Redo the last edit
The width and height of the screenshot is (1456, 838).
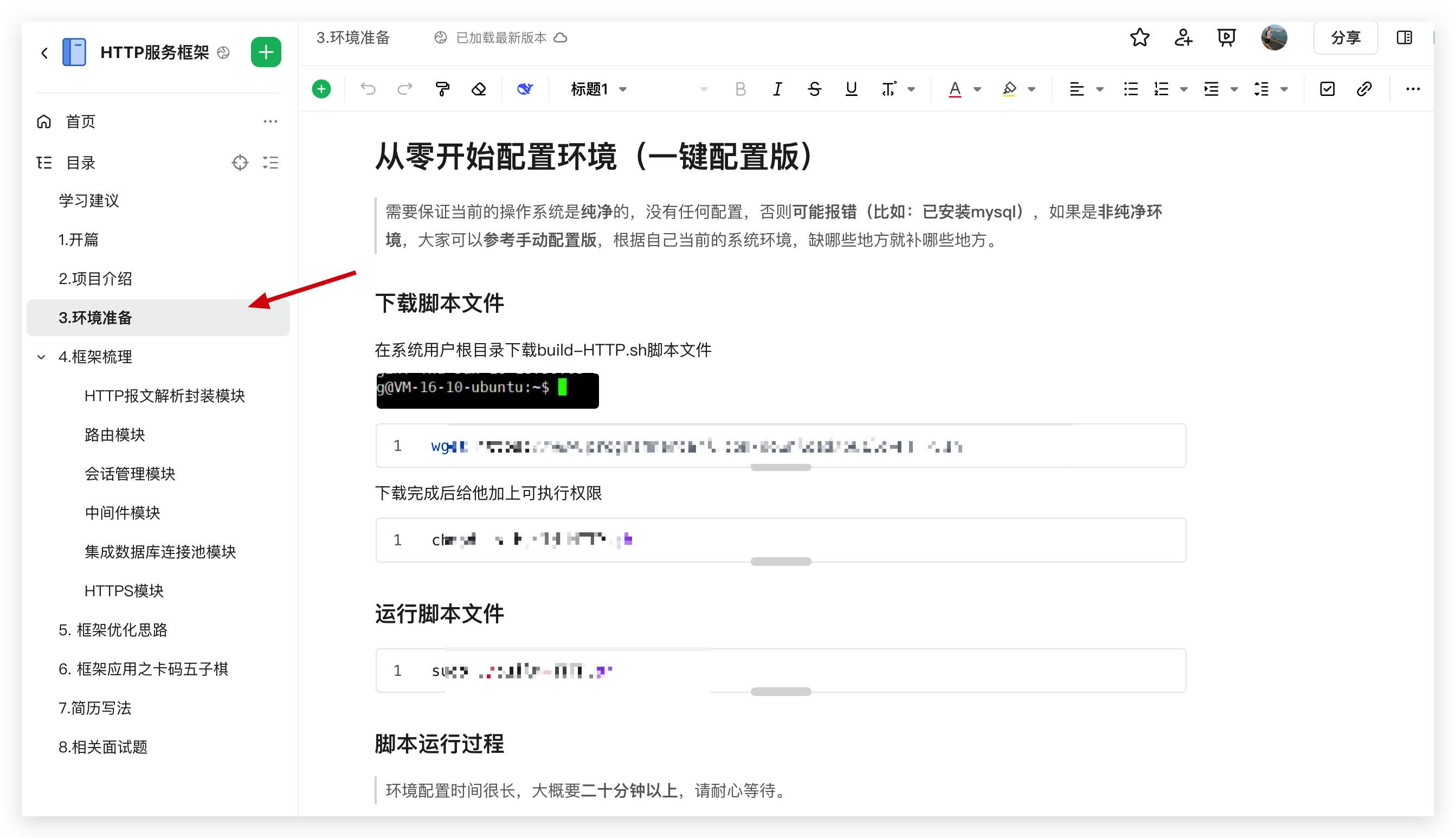coord(405,89)
